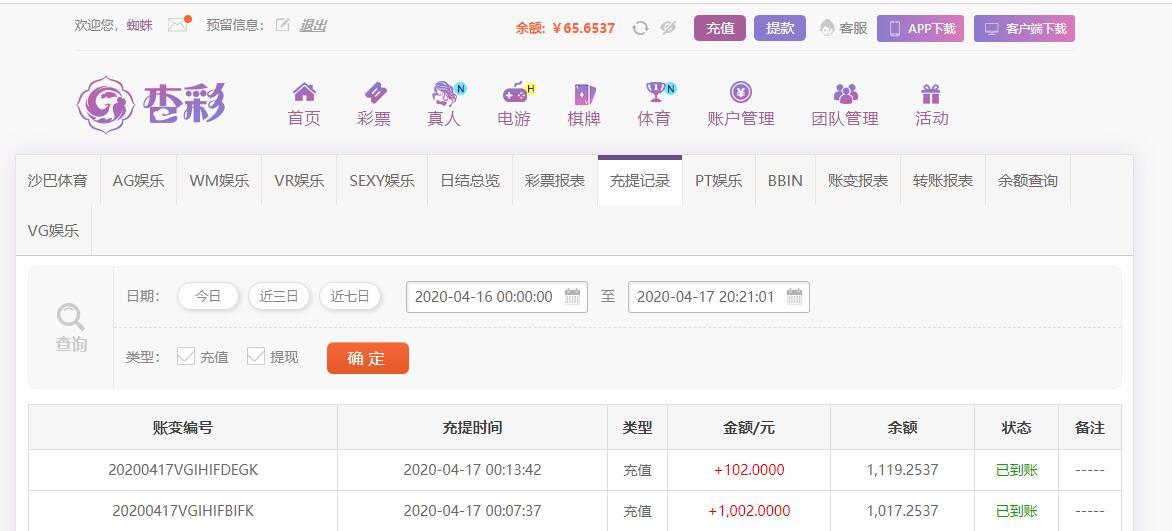
Task: Hide balance using the eye icon
Action: tap(668, 28)
